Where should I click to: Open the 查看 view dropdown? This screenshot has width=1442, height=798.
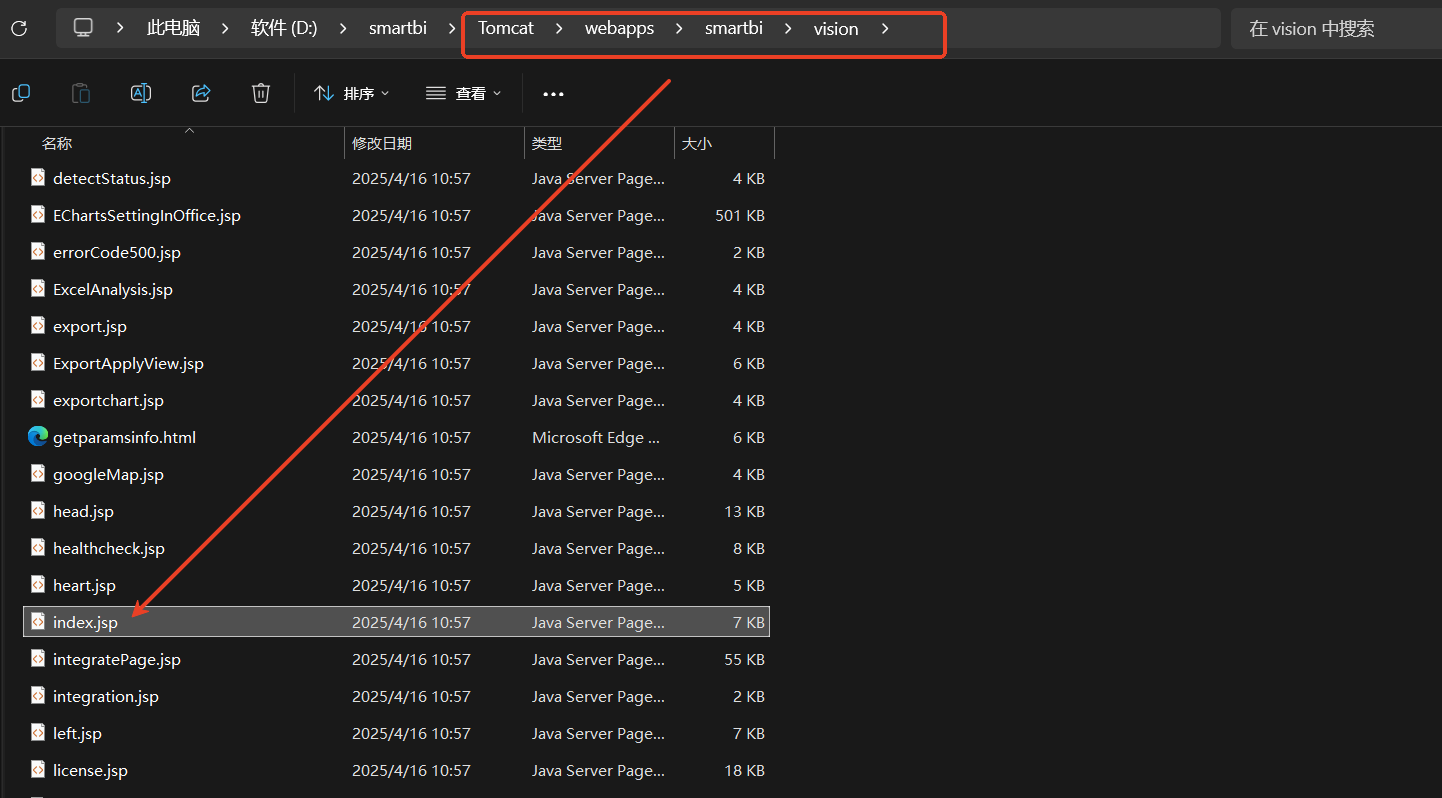pos(463,93)
